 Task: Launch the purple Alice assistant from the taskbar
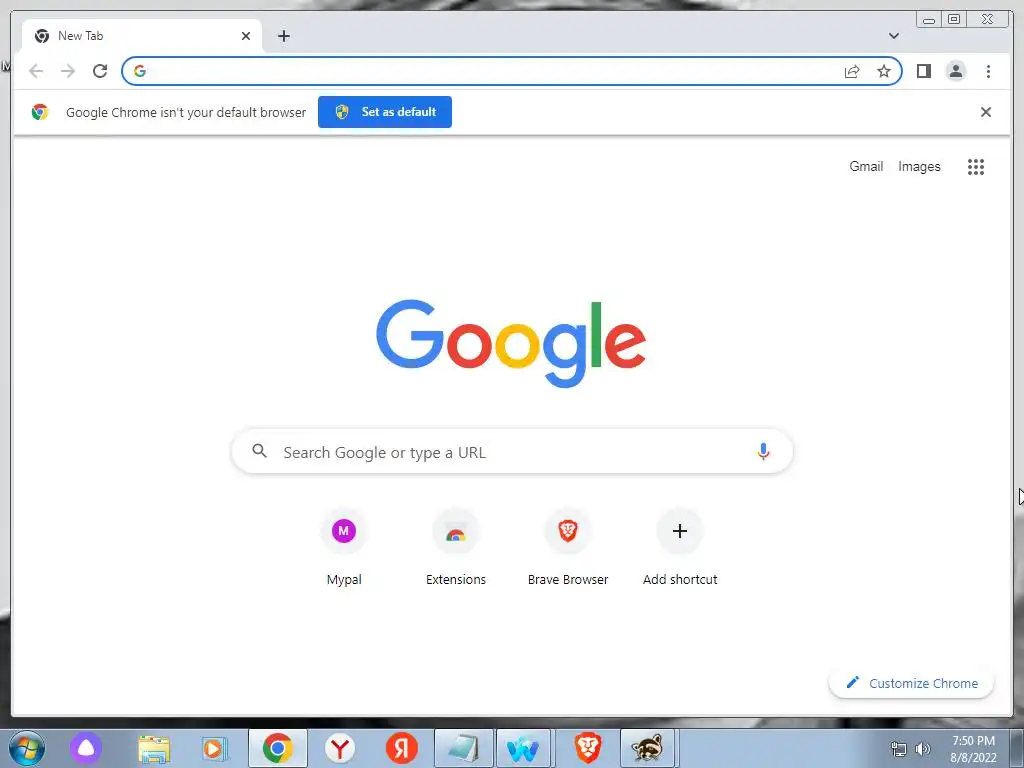point(86,748)
